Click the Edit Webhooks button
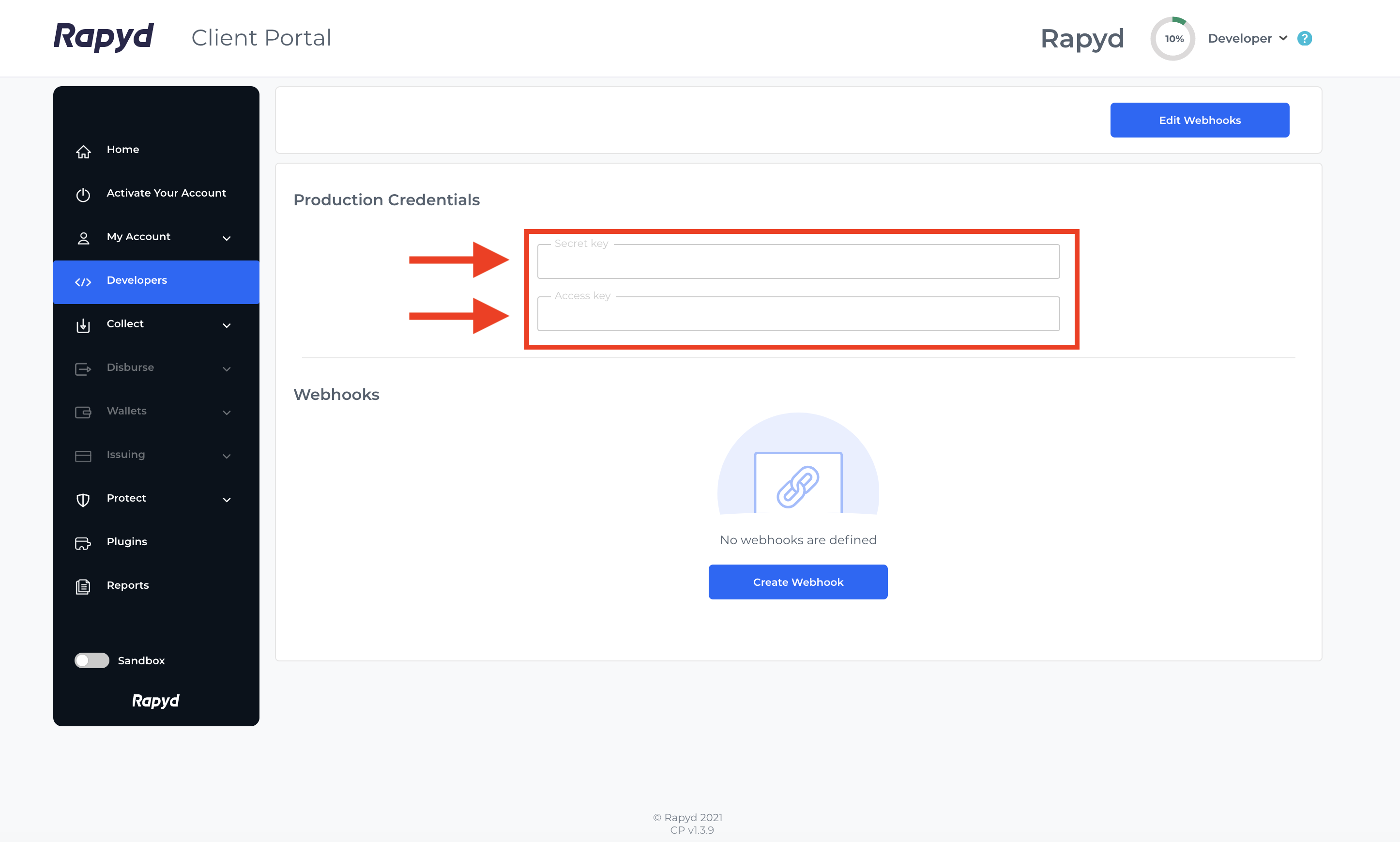The height and width of the screenshot is (842, 1400). tap(1199, 120)
